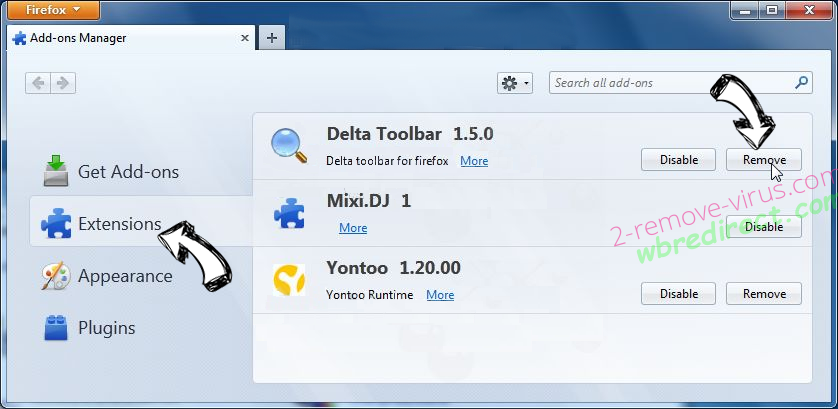Click the Search all add-ons field
Screen dimensions: 838x409
pyautogui.click(x=670, y=83)
